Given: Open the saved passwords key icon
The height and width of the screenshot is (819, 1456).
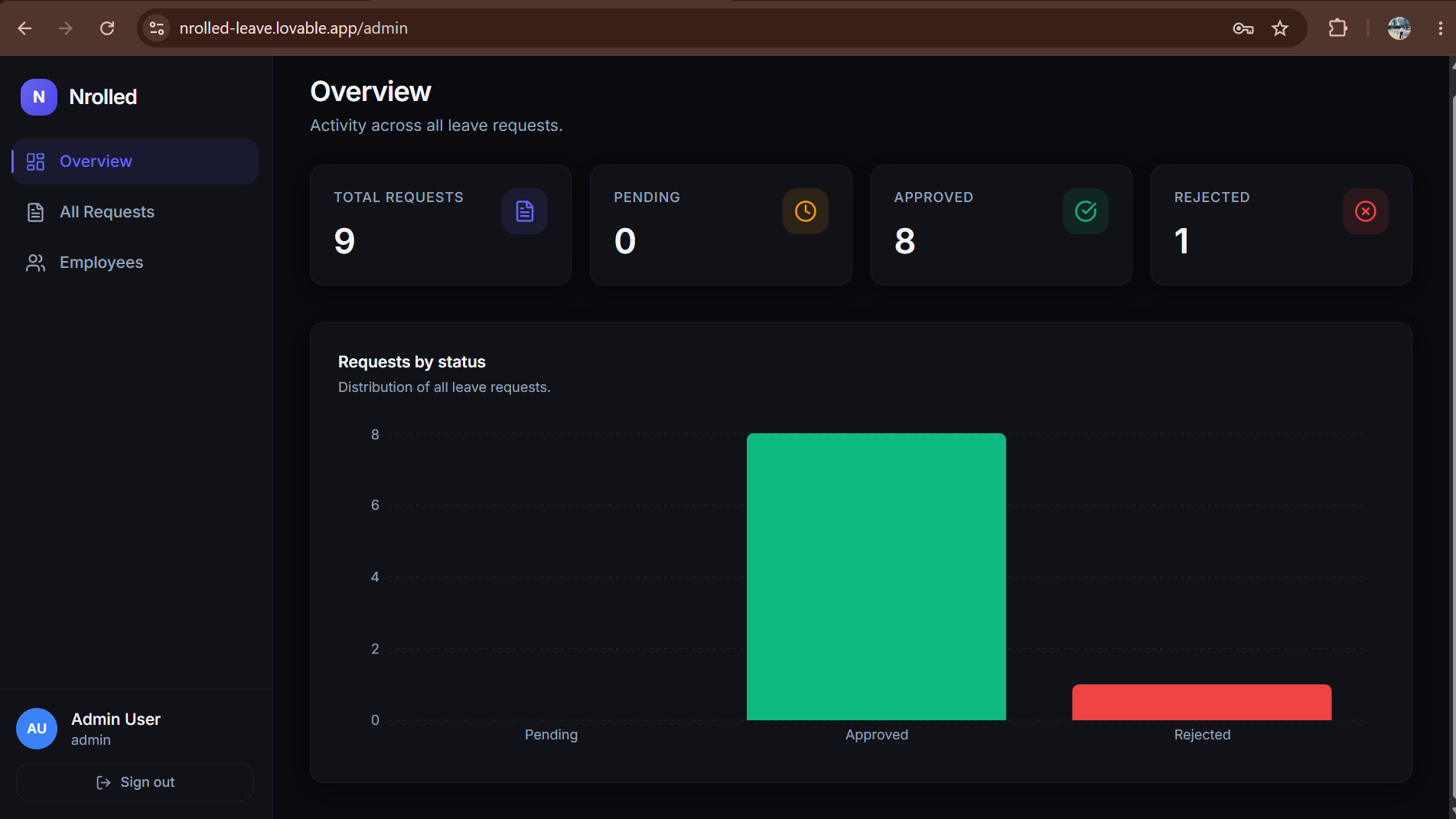Looking at the screenshot, I should click(x=1243, y=28).
